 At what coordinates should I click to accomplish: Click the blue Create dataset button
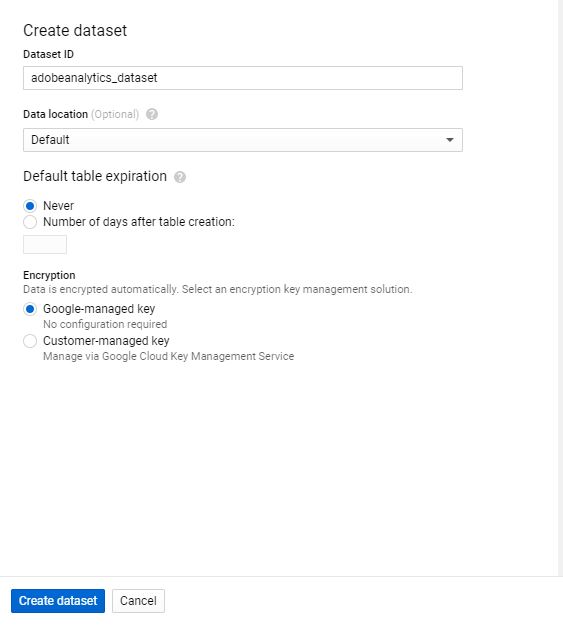58,601
